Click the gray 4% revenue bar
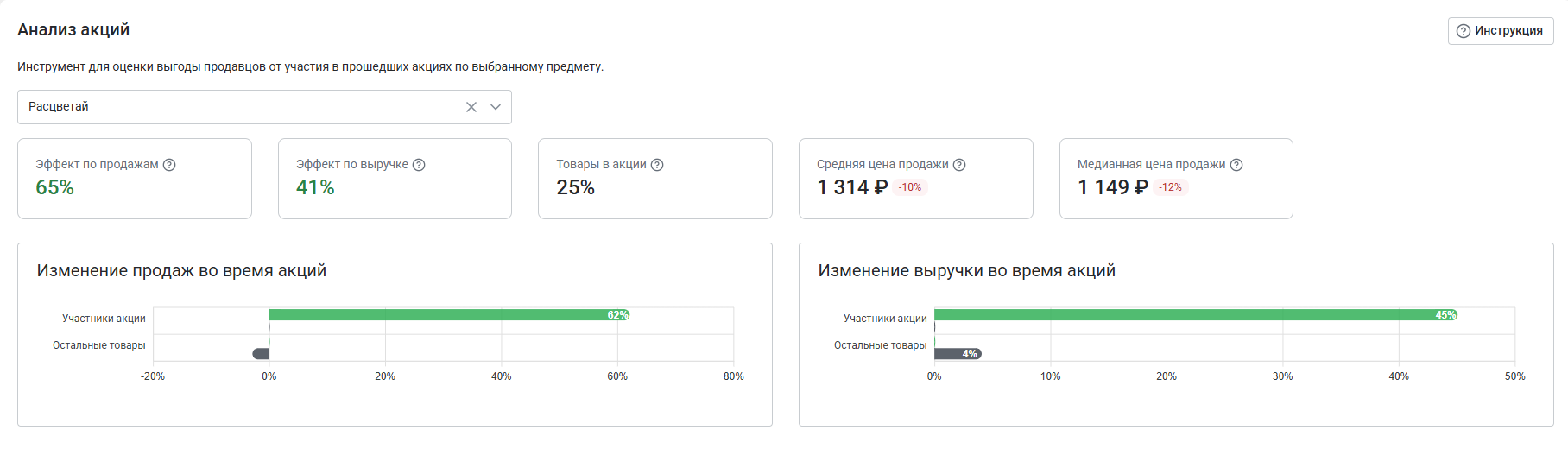The image size is (1568, 455). 958,354
